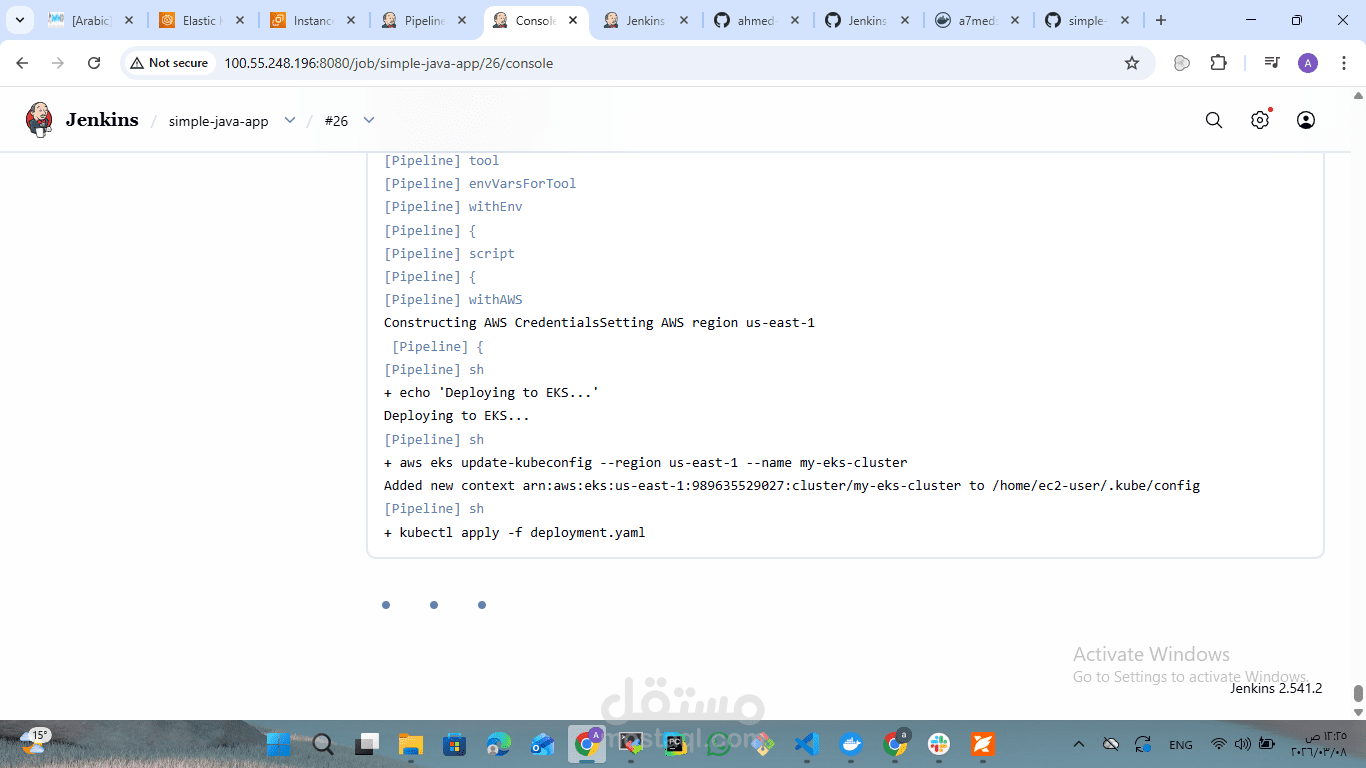Reload the Jenkins console page
This screenshot has width=1366, height=768.
click(x=94, y=63)
